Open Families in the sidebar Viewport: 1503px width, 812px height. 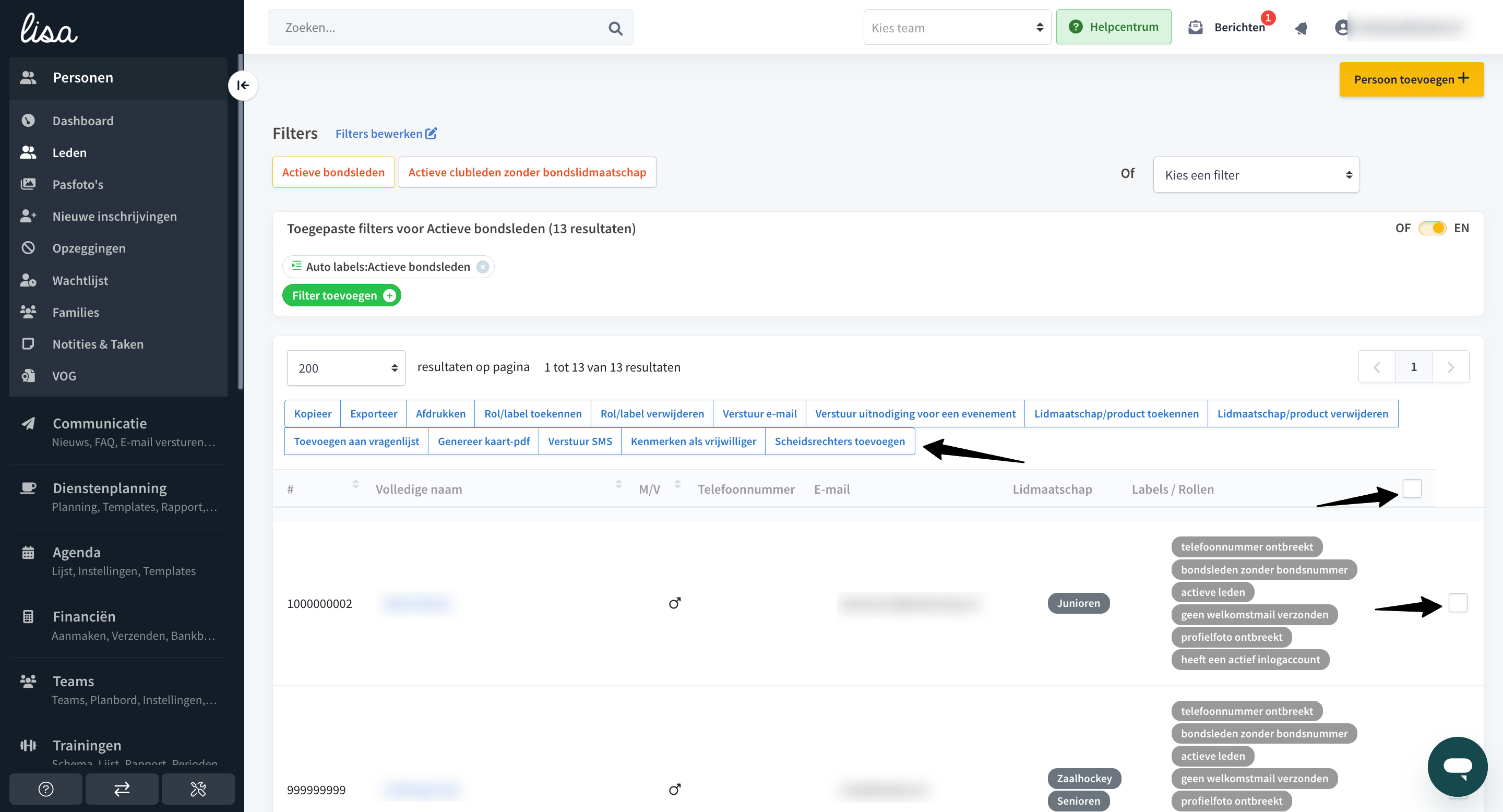(118, 312)
